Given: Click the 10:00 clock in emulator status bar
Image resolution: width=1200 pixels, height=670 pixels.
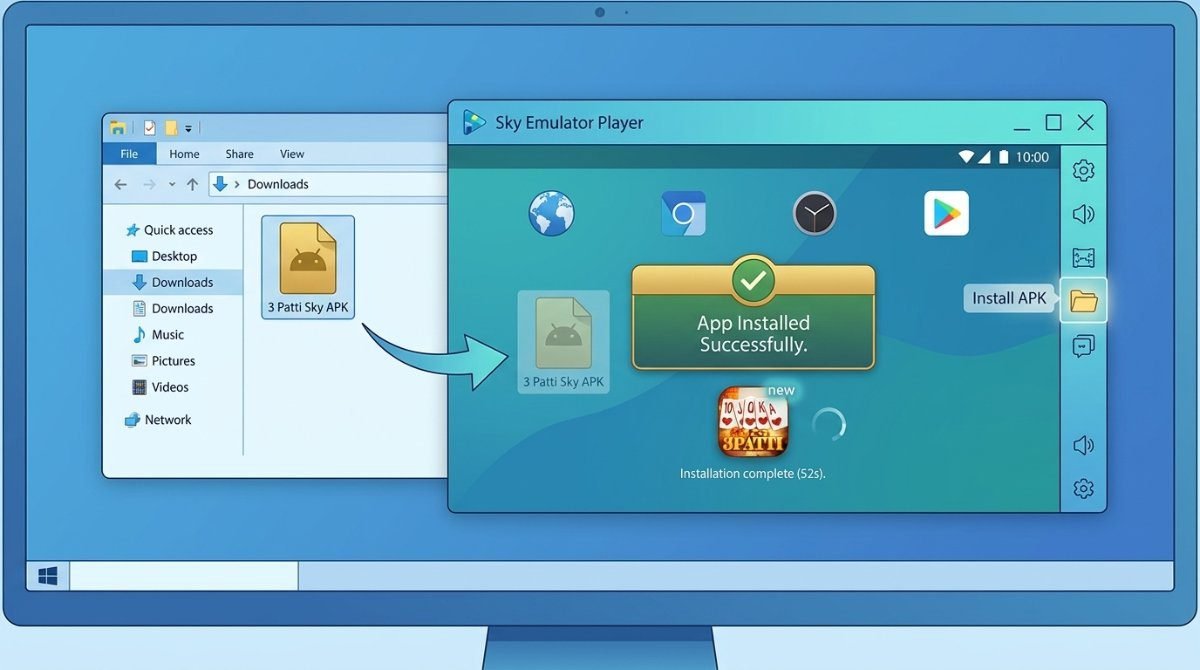Looking at the screenshot, I should pyautogui.click(x=1032, y=157).
